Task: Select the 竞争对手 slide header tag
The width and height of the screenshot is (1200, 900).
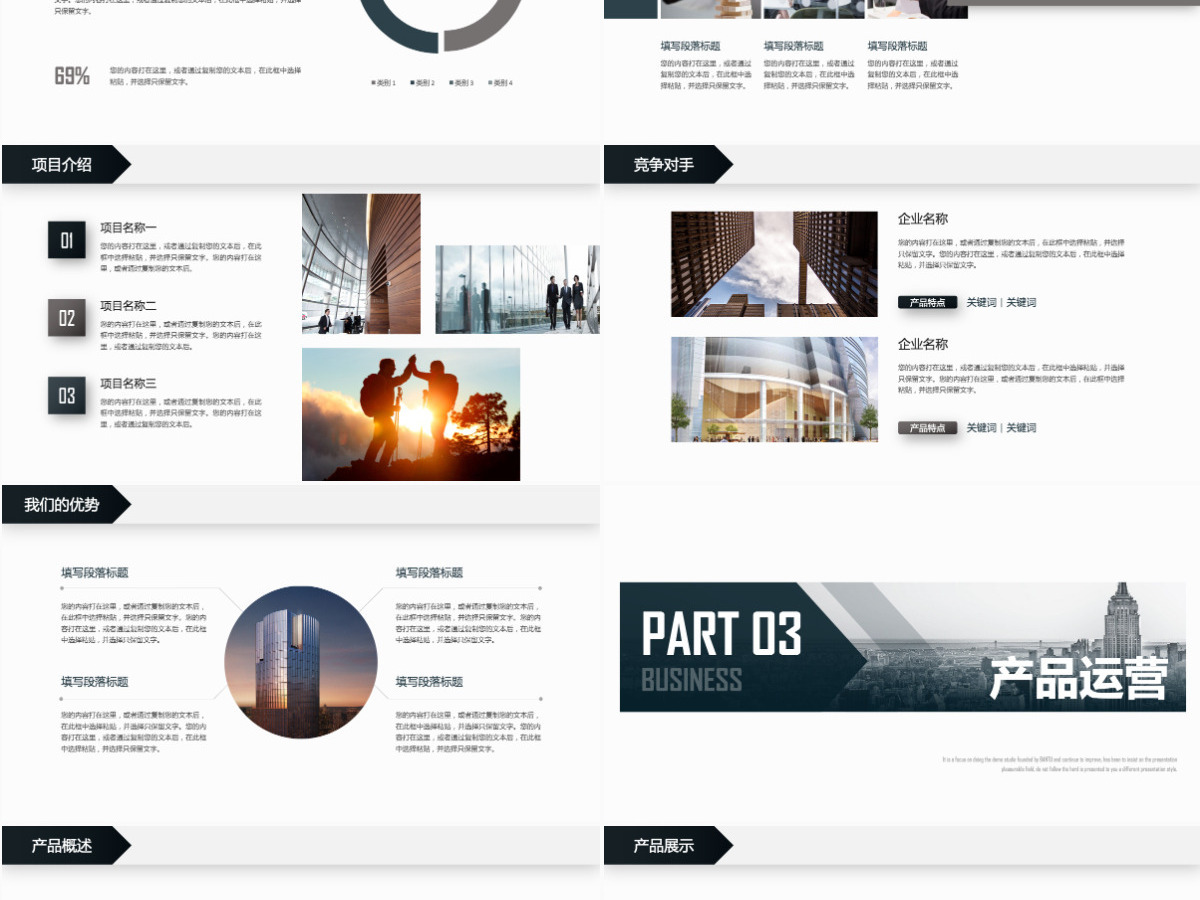Action: click(x=668, y=165)
